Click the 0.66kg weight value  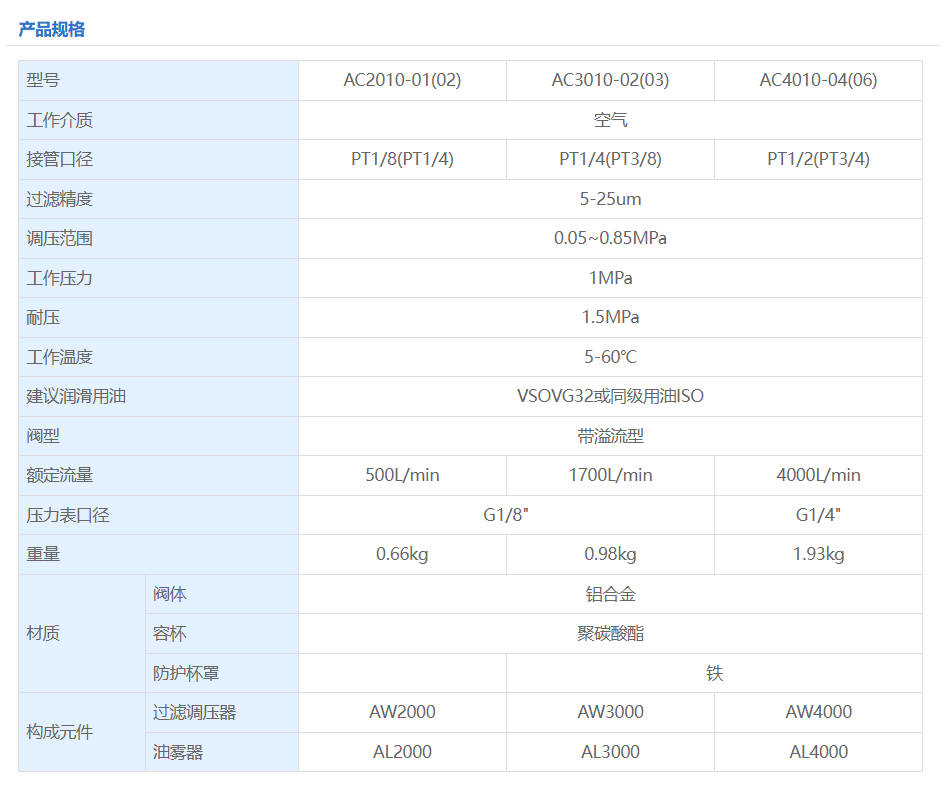coord(402,554)
